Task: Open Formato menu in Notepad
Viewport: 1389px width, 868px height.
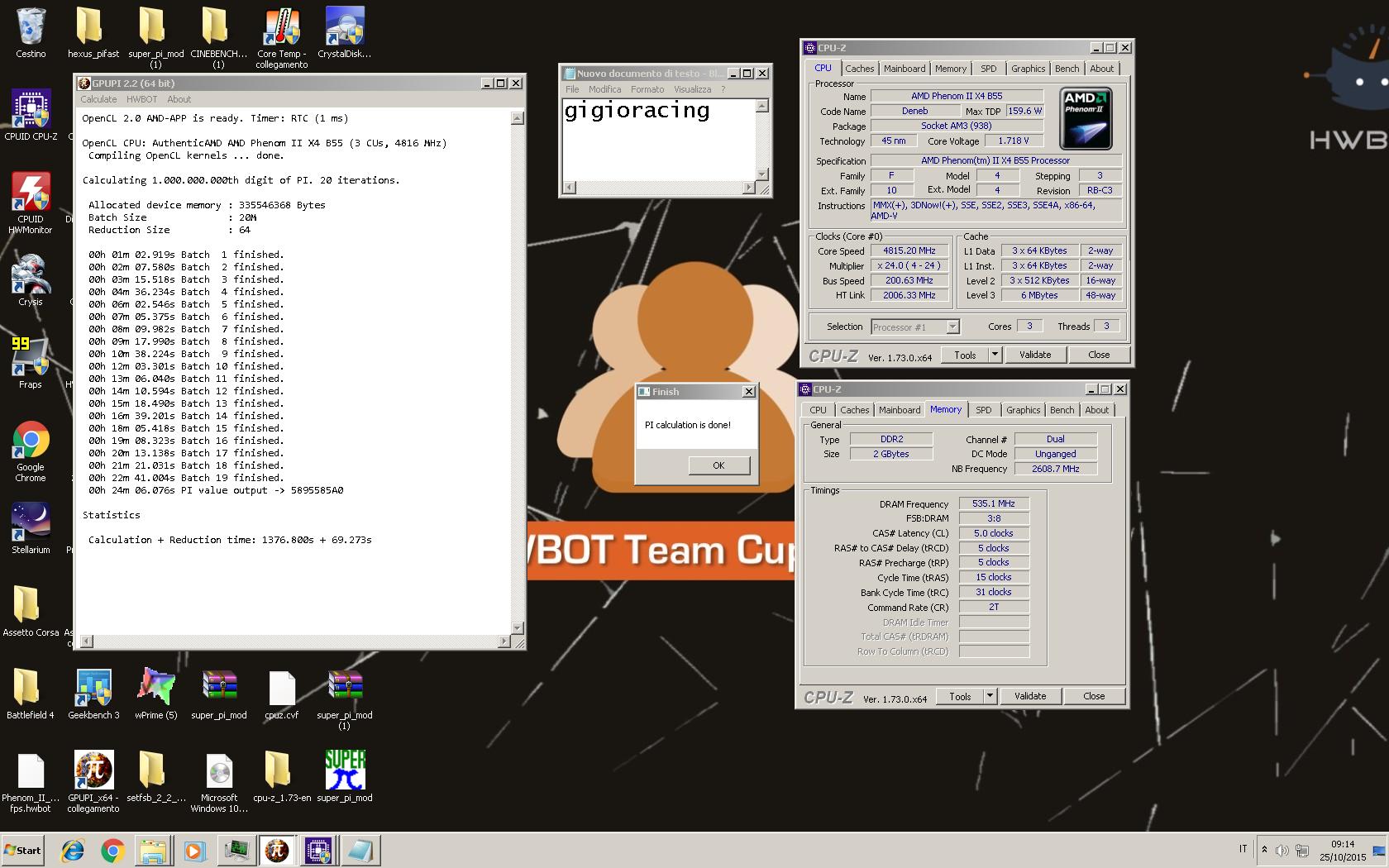Action: click(647, 89)
